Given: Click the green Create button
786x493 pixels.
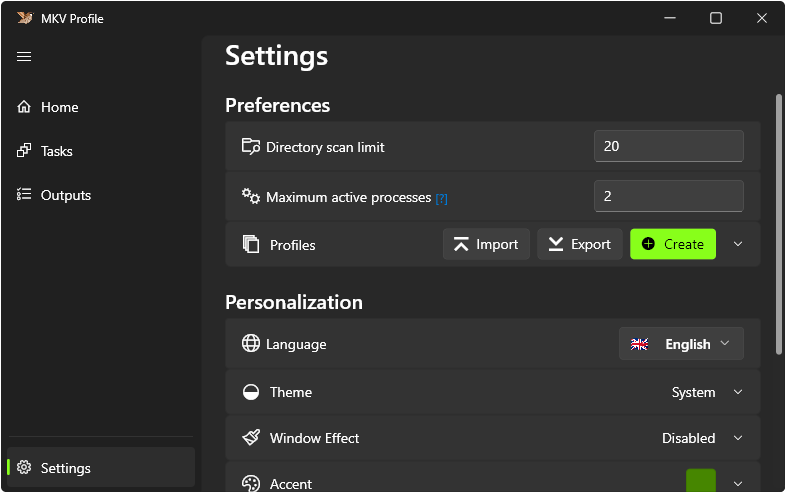Looking at the screenshot, I should pyautogui.click(x=673, y=244).
